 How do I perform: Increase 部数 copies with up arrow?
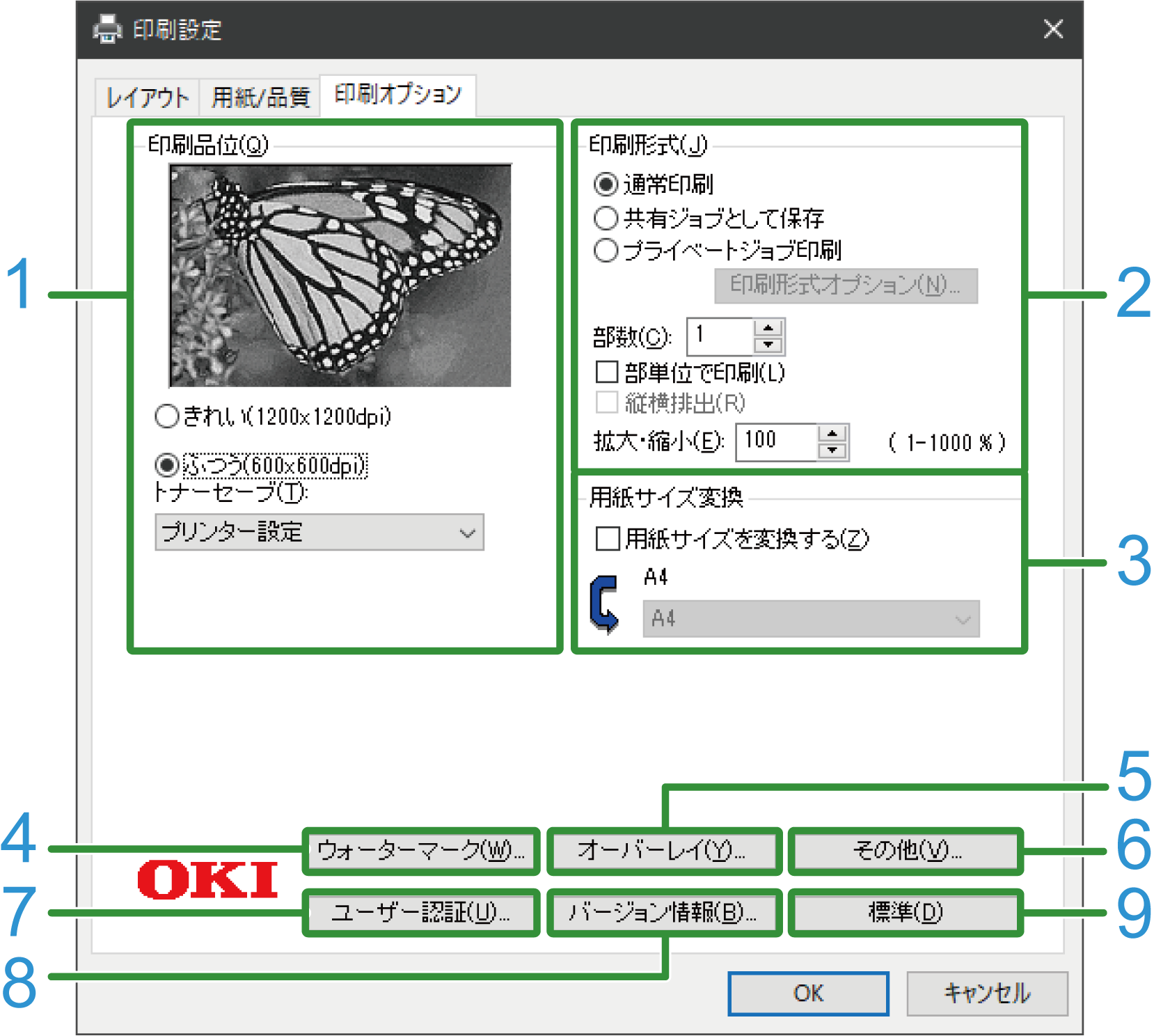768,329
